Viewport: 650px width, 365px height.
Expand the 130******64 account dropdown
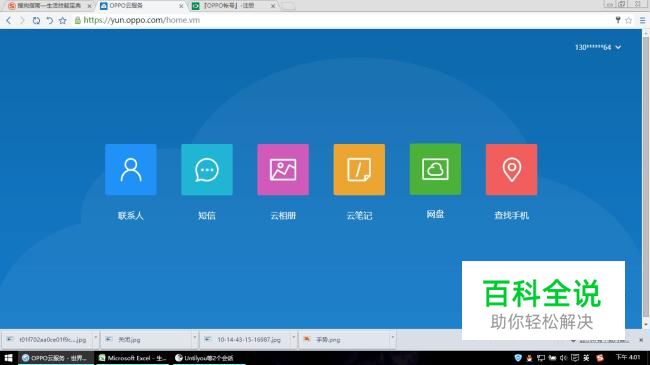(x=598, y=47)
